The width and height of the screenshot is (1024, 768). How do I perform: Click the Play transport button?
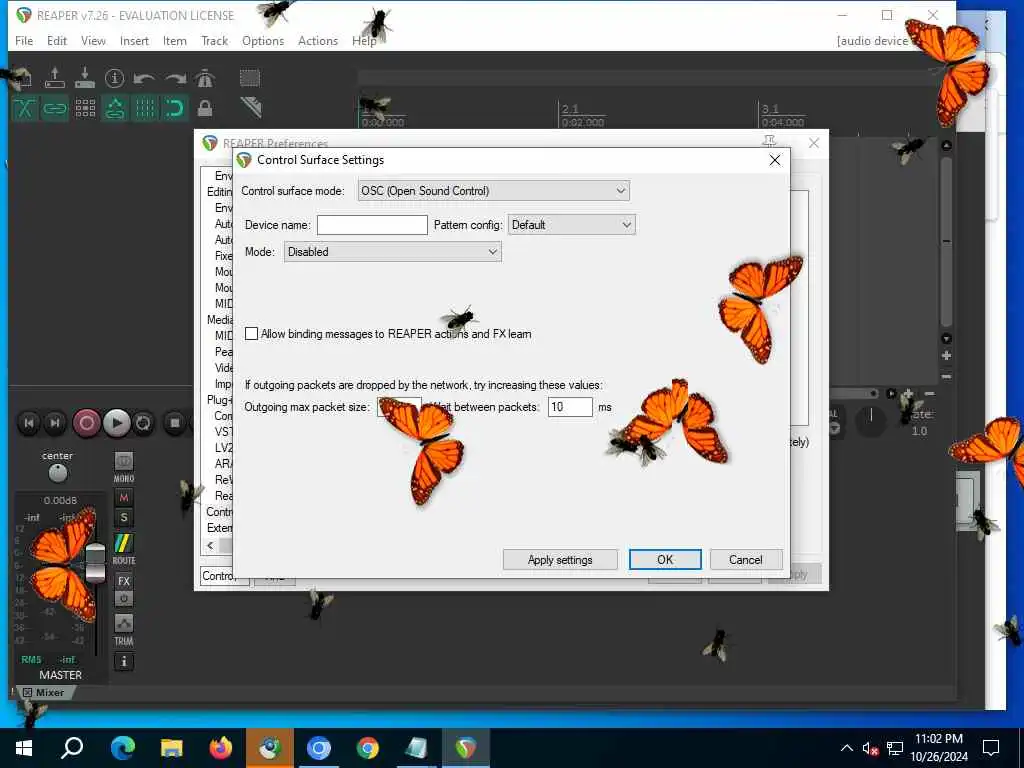tap(117, 423)
